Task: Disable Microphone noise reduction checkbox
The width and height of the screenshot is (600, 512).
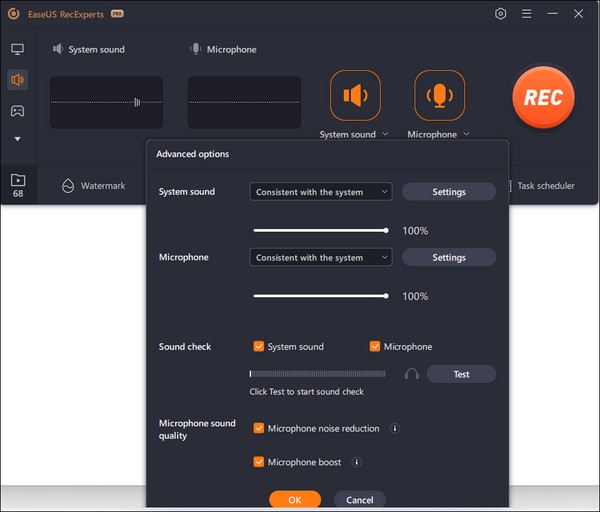Action: (259, 428)
